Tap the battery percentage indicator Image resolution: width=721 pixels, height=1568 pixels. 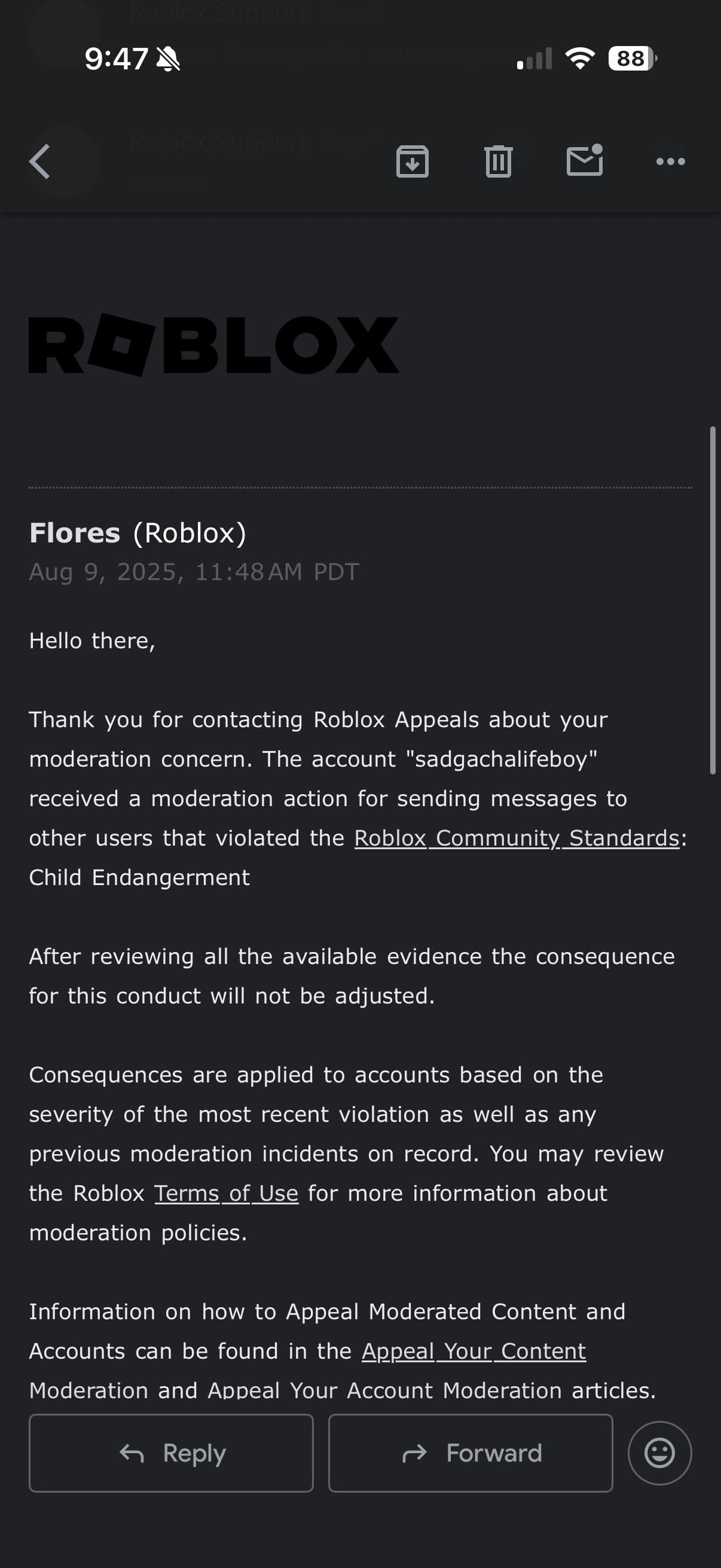point(630,58)
